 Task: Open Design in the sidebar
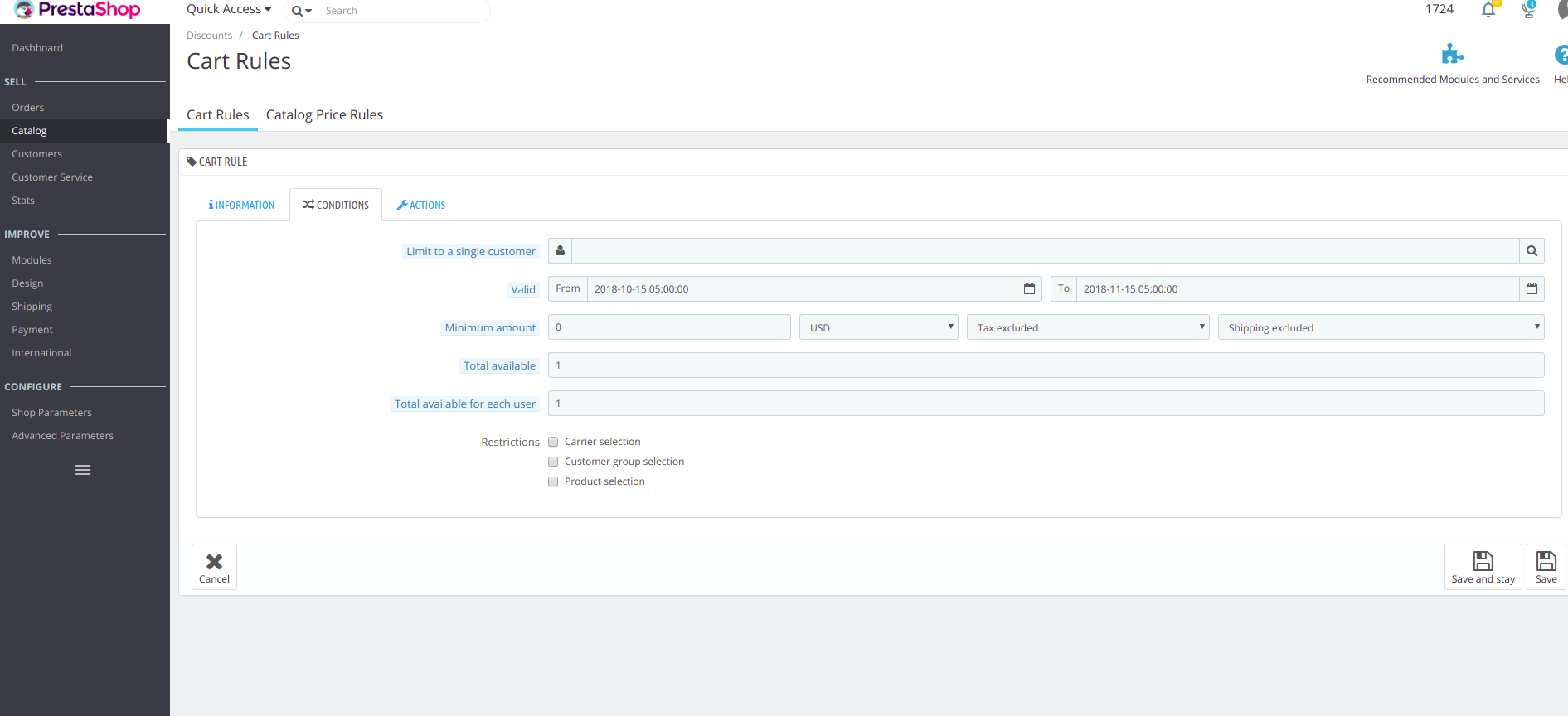coord(27,283)
